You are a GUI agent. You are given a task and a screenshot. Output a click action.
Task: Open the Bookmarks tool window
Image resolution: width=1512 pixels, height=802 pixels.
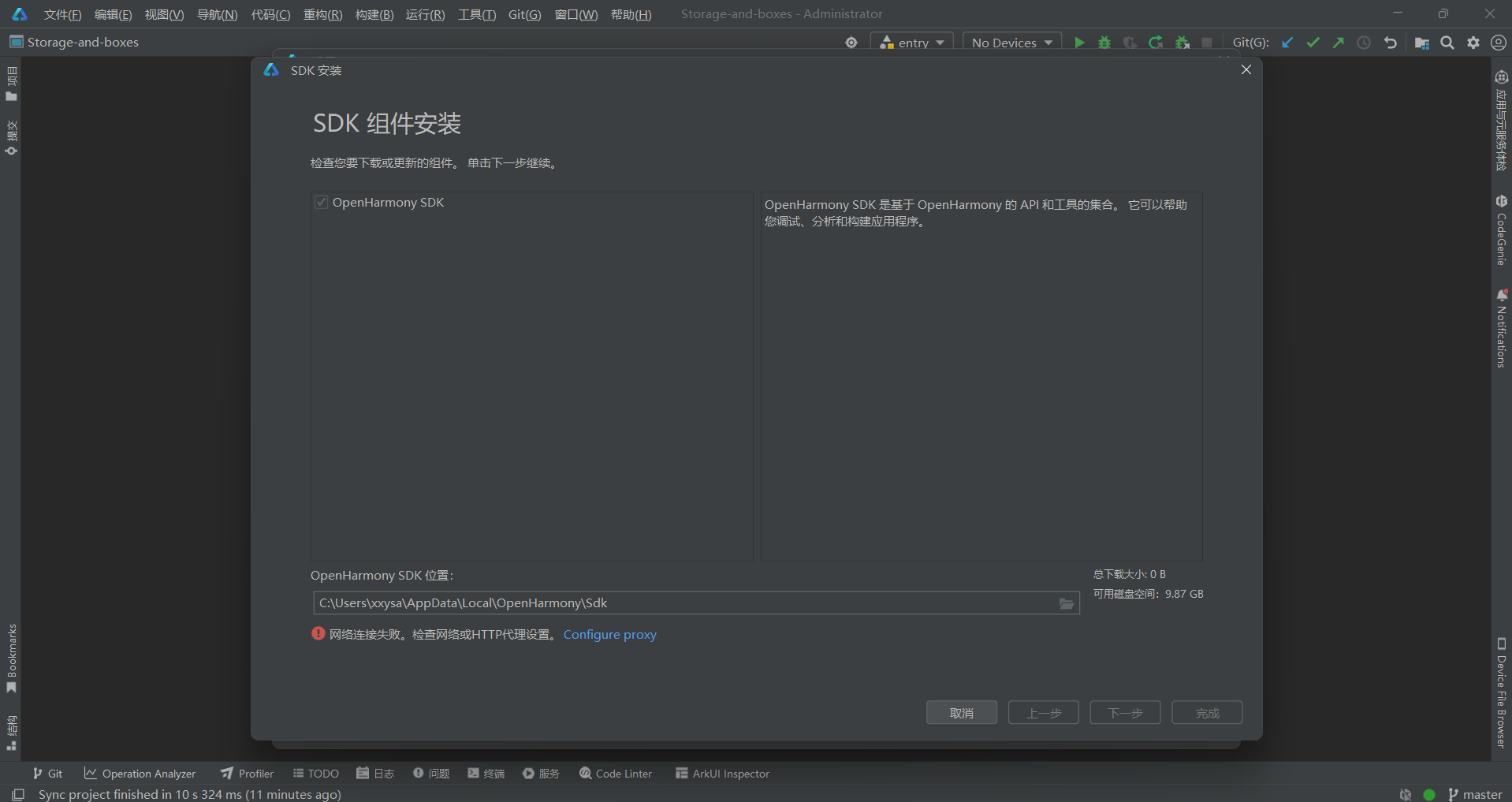coord(11,658)
